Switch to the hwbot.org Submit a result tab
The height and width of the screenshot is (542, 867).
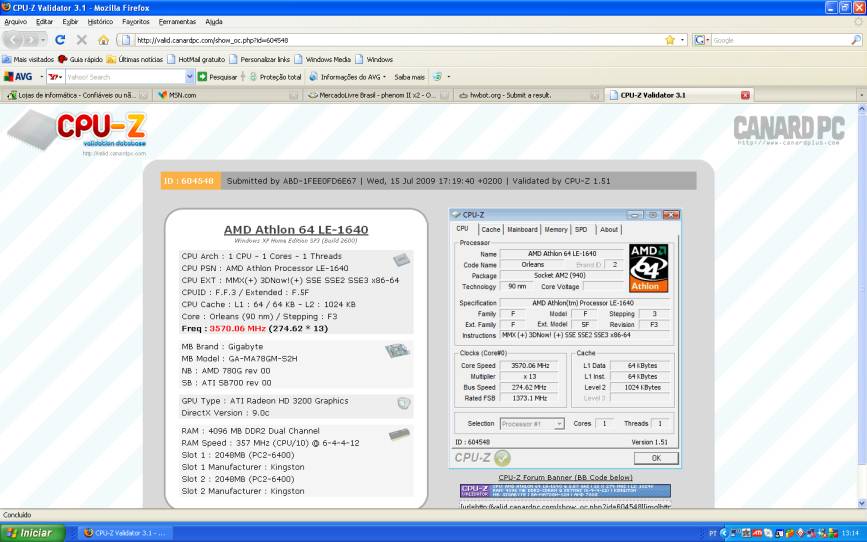(529, 95)
